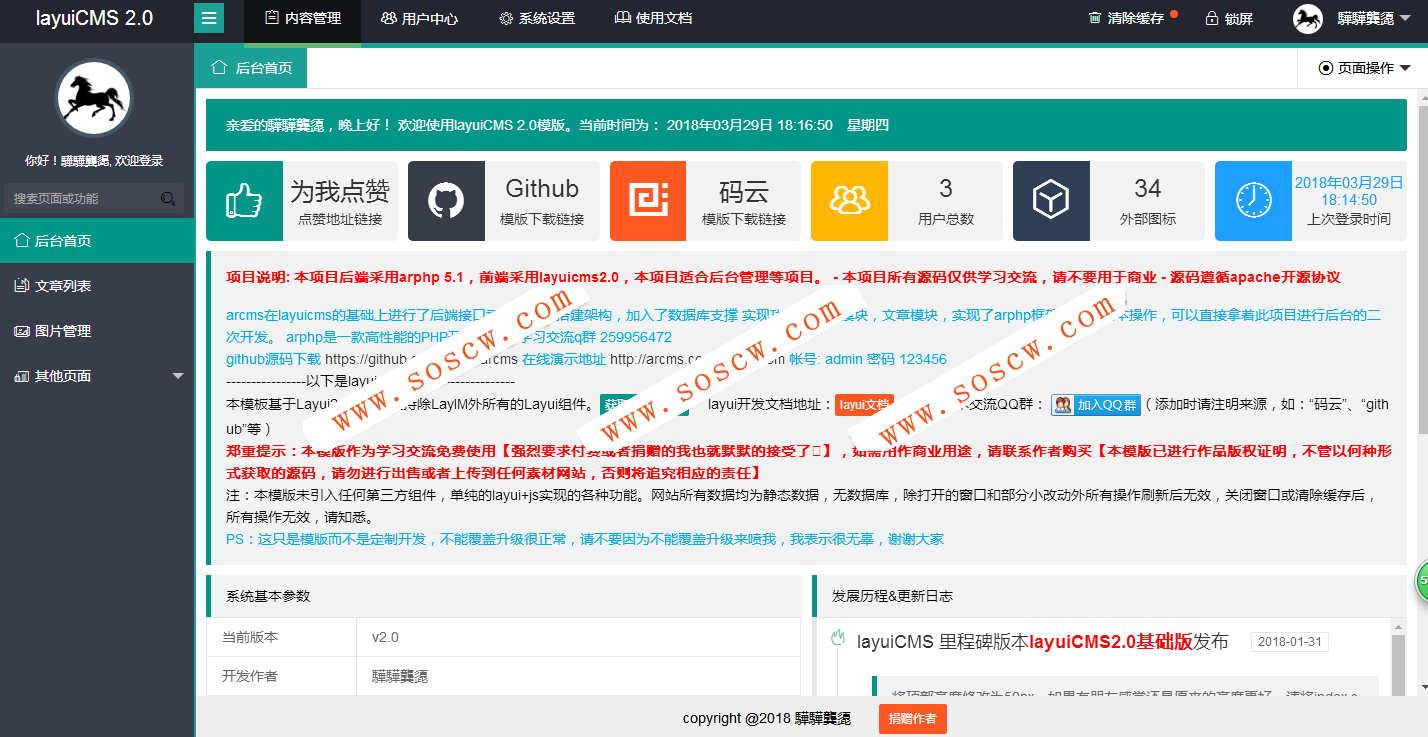Click the 发展历程&更新日志 panel header

point(1110,596)
